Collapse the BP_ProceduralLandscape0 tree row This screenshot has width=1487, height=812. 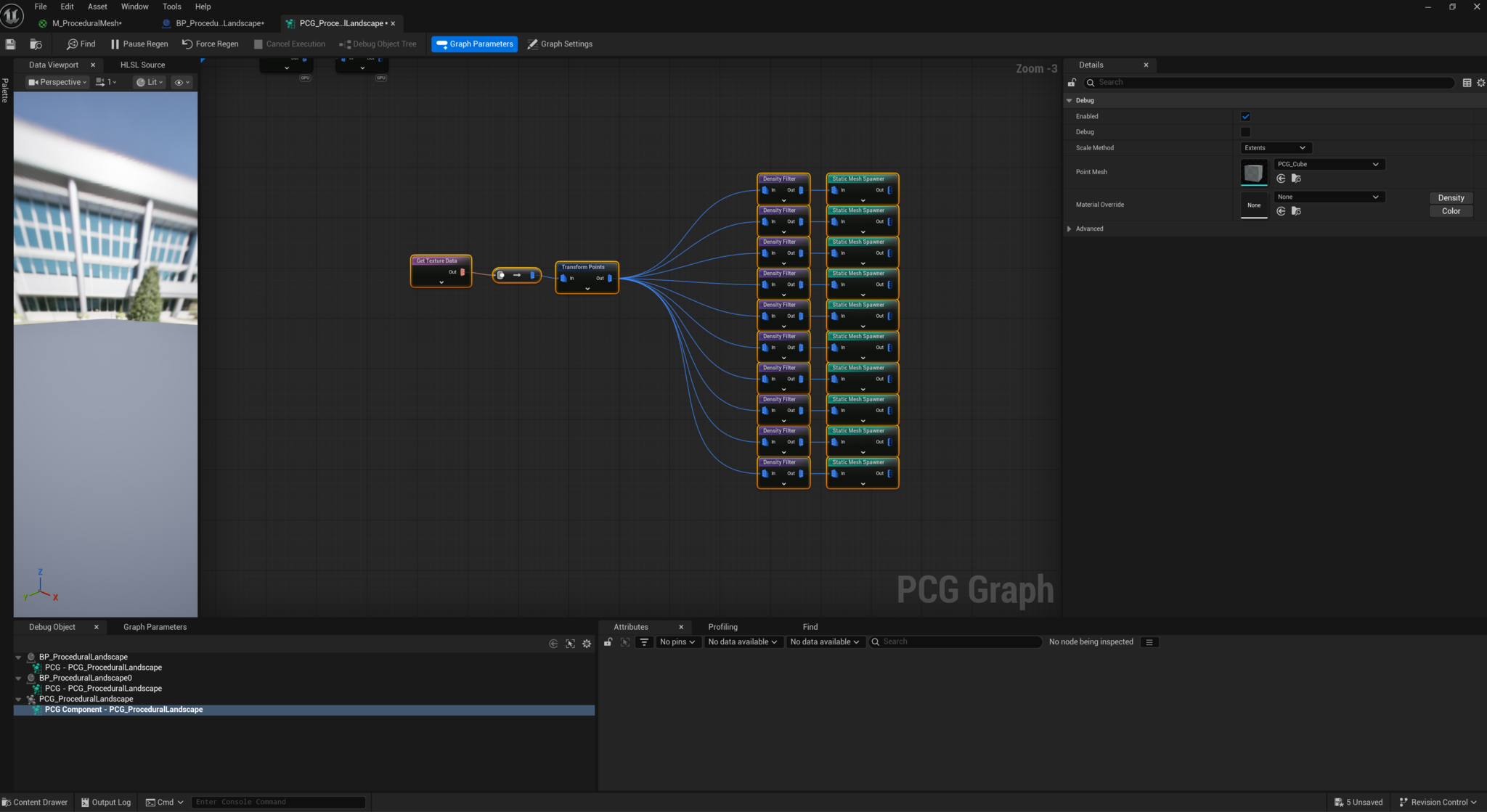(x=18, y=678)
